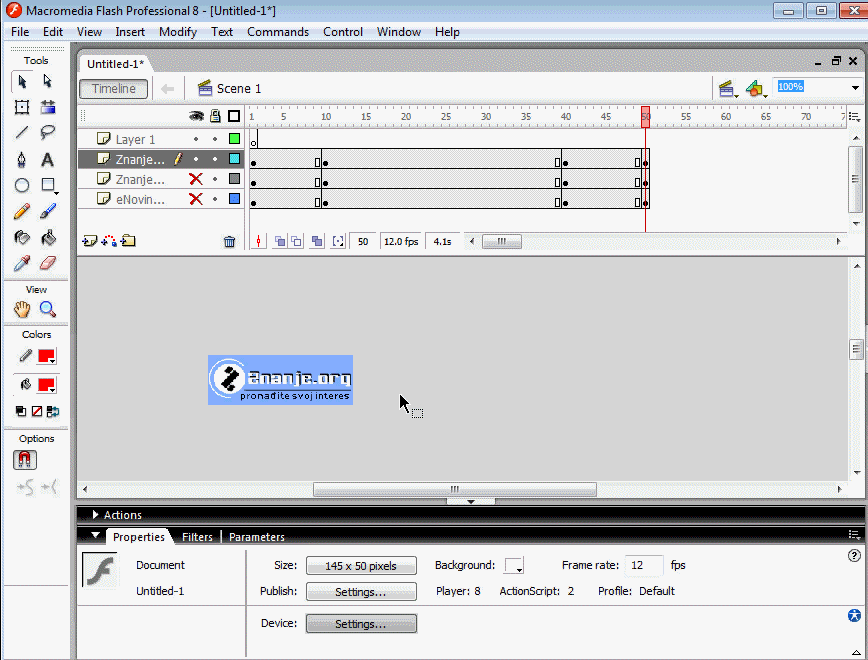Image resolution: width=868 pixels, height=660 pixels.
Task: Click the Timeline toggle button
Action: coord(113,89)
